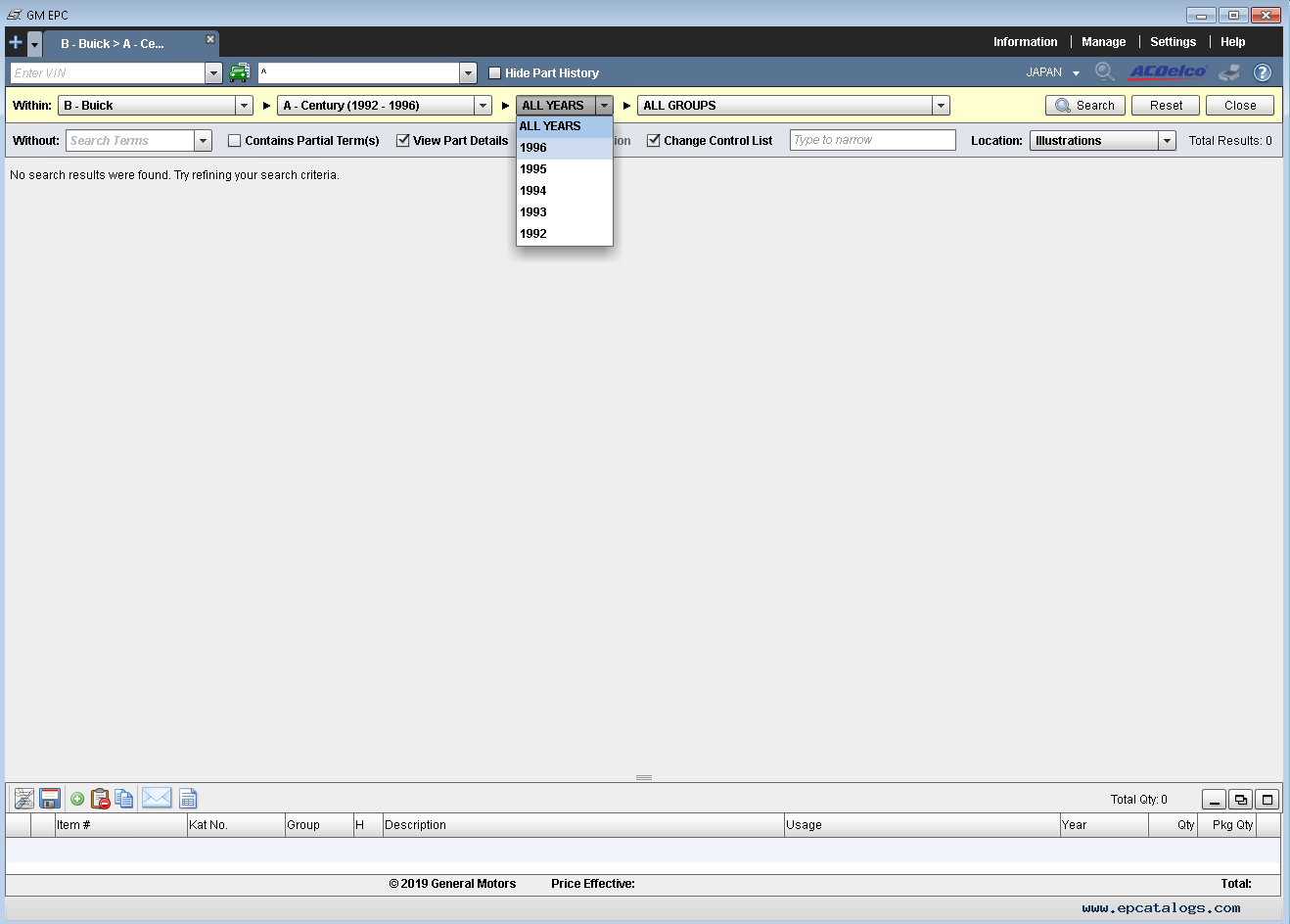Image resolution: width=1290 pixels, height=924 pixels.
Task: Uncheck Change Control List checkbox
Action: pos(654,141)
